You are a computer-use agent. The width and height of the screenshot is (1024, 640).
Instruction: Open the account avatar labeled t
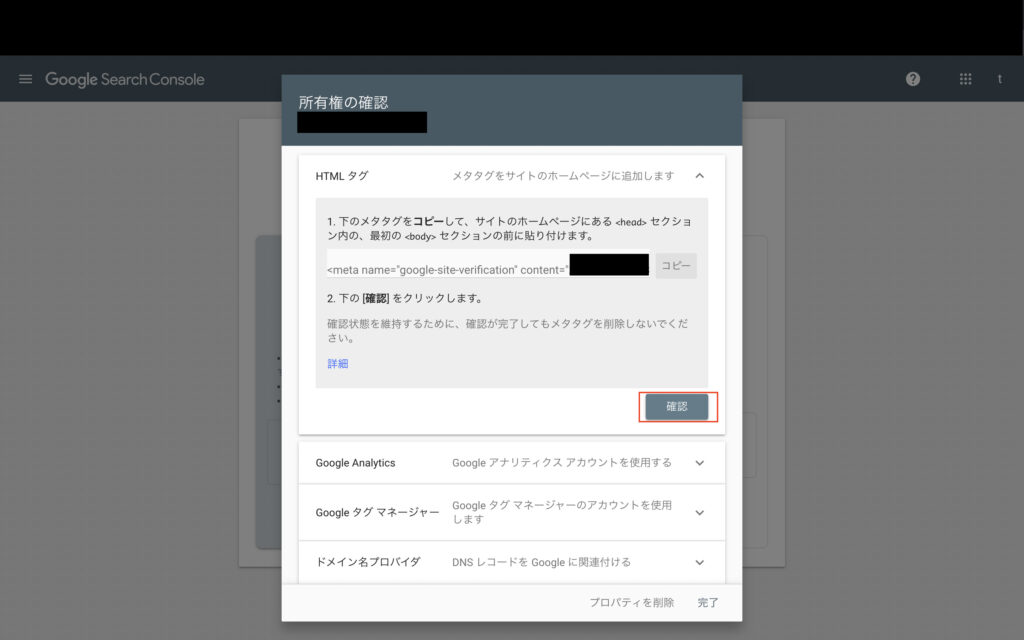click(999, 79)
